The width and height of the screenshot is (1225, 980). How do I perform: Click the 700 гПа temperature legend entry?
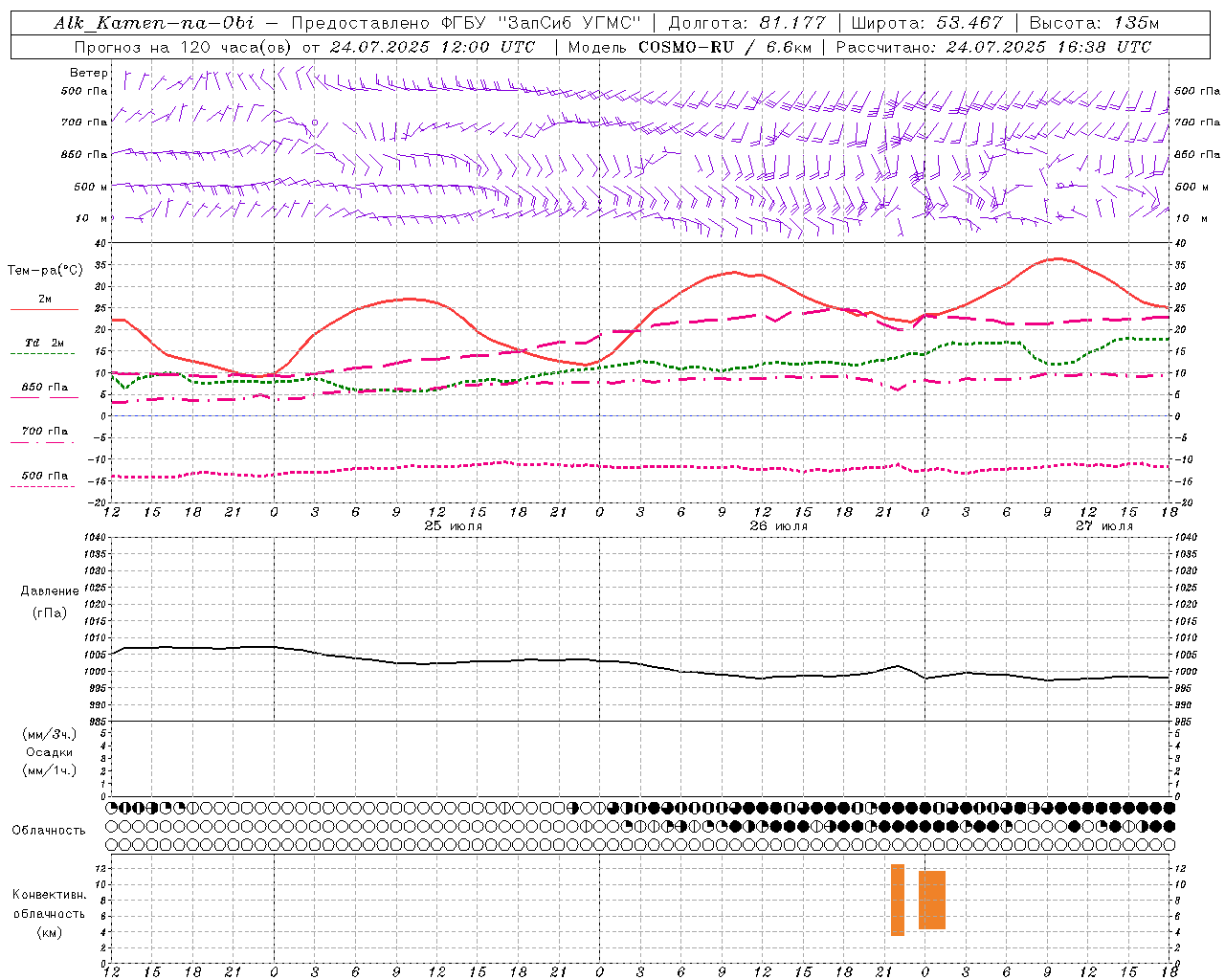[44, 432]
